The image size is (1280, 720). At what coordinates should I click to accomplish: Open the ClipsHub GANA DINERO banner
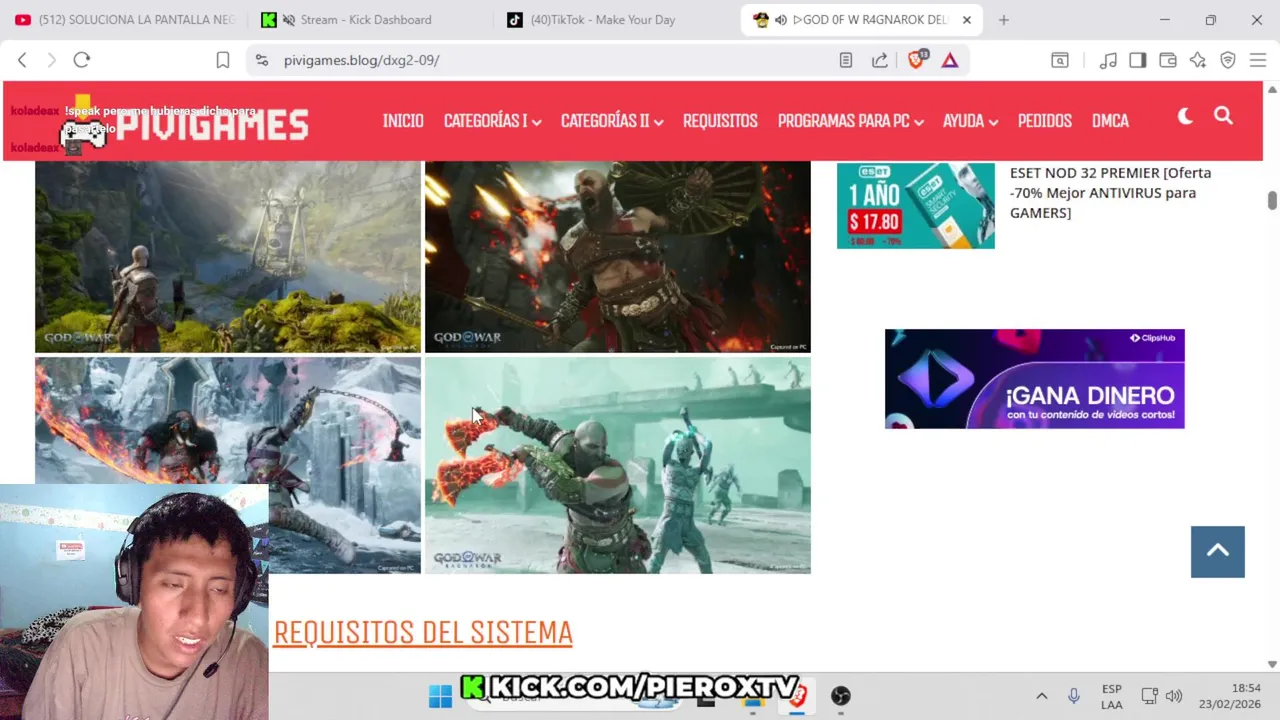tap(1035, 379)
